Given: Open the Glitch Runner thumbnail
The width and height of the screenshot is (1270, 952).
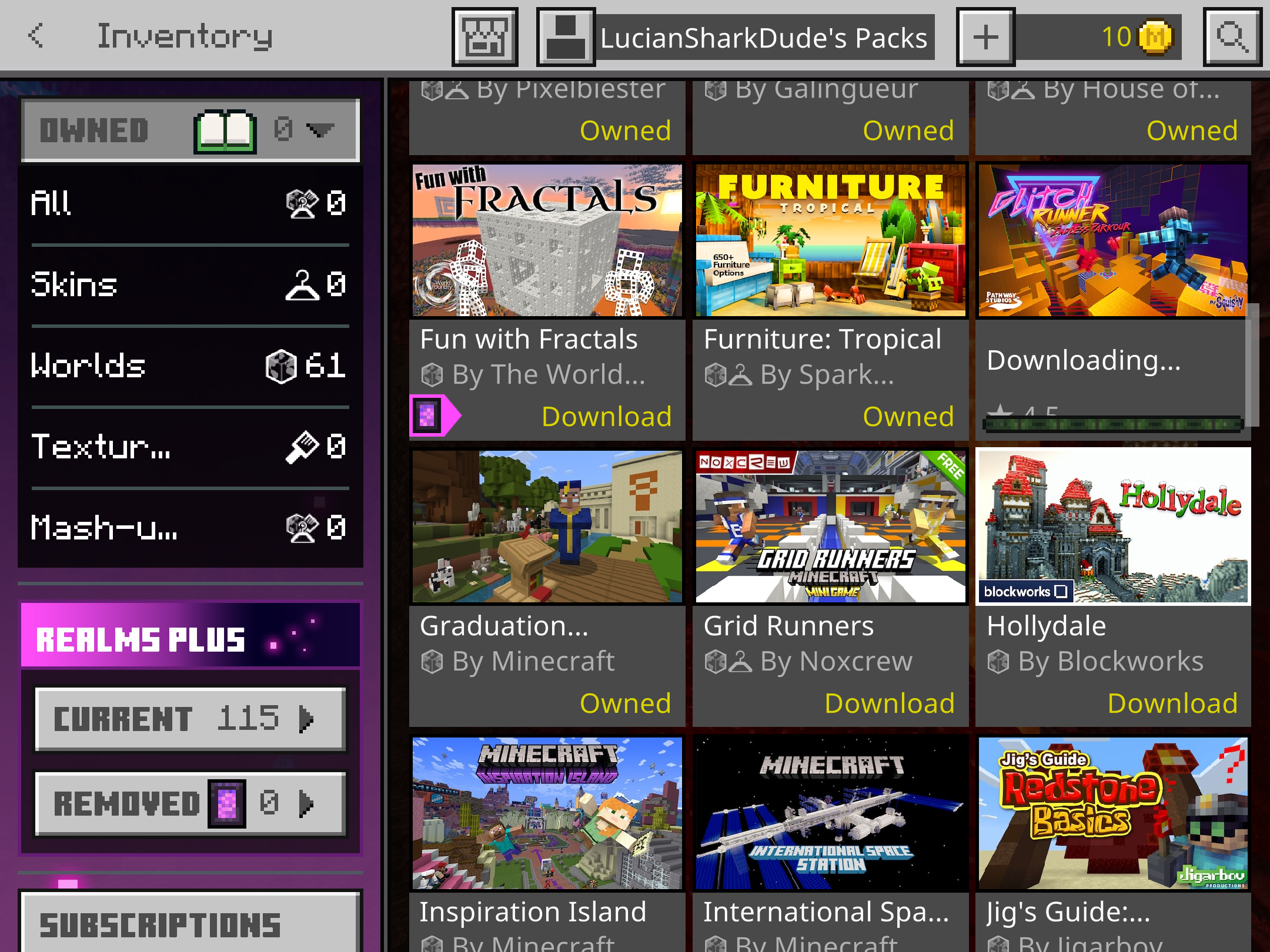Looking at the screenshot, I should point(1113,240).
